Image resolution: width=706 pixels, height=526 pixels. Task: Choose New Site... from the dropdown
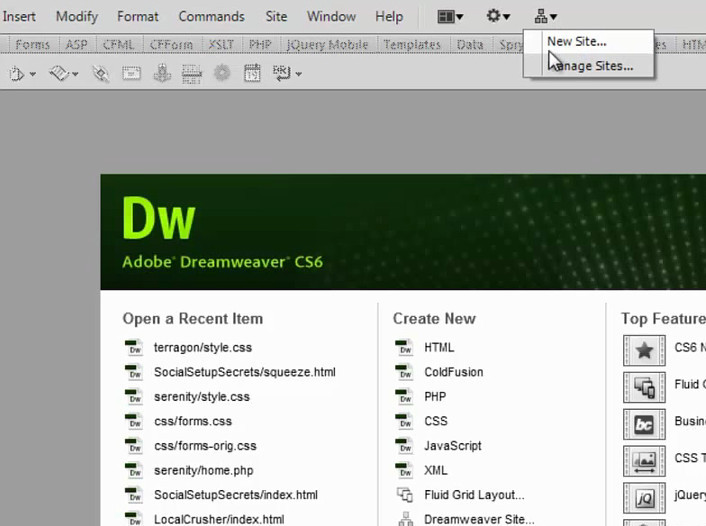click(576, 41)
